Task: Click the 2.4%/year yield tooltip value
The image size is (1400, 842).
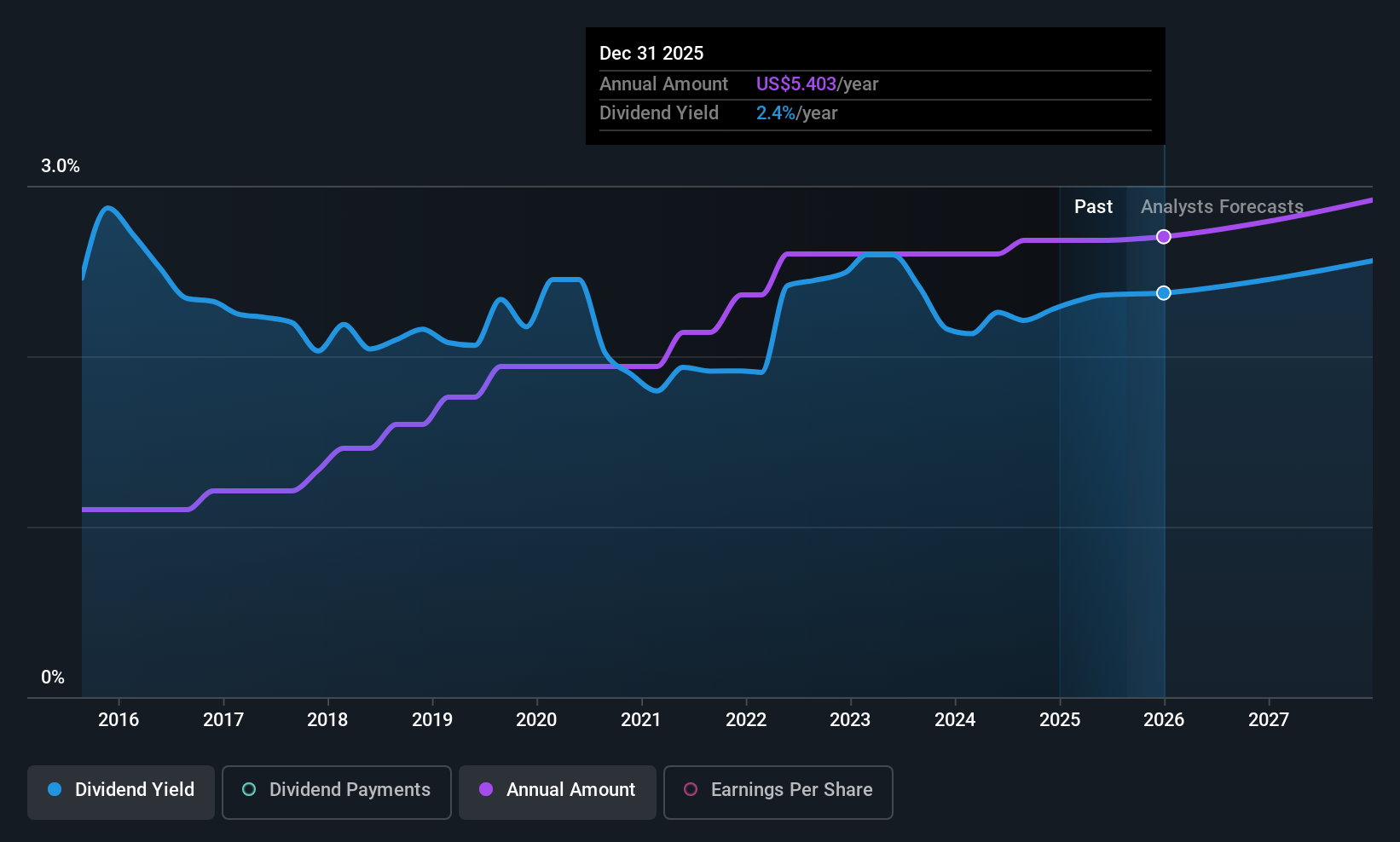Action: (796, 113)
